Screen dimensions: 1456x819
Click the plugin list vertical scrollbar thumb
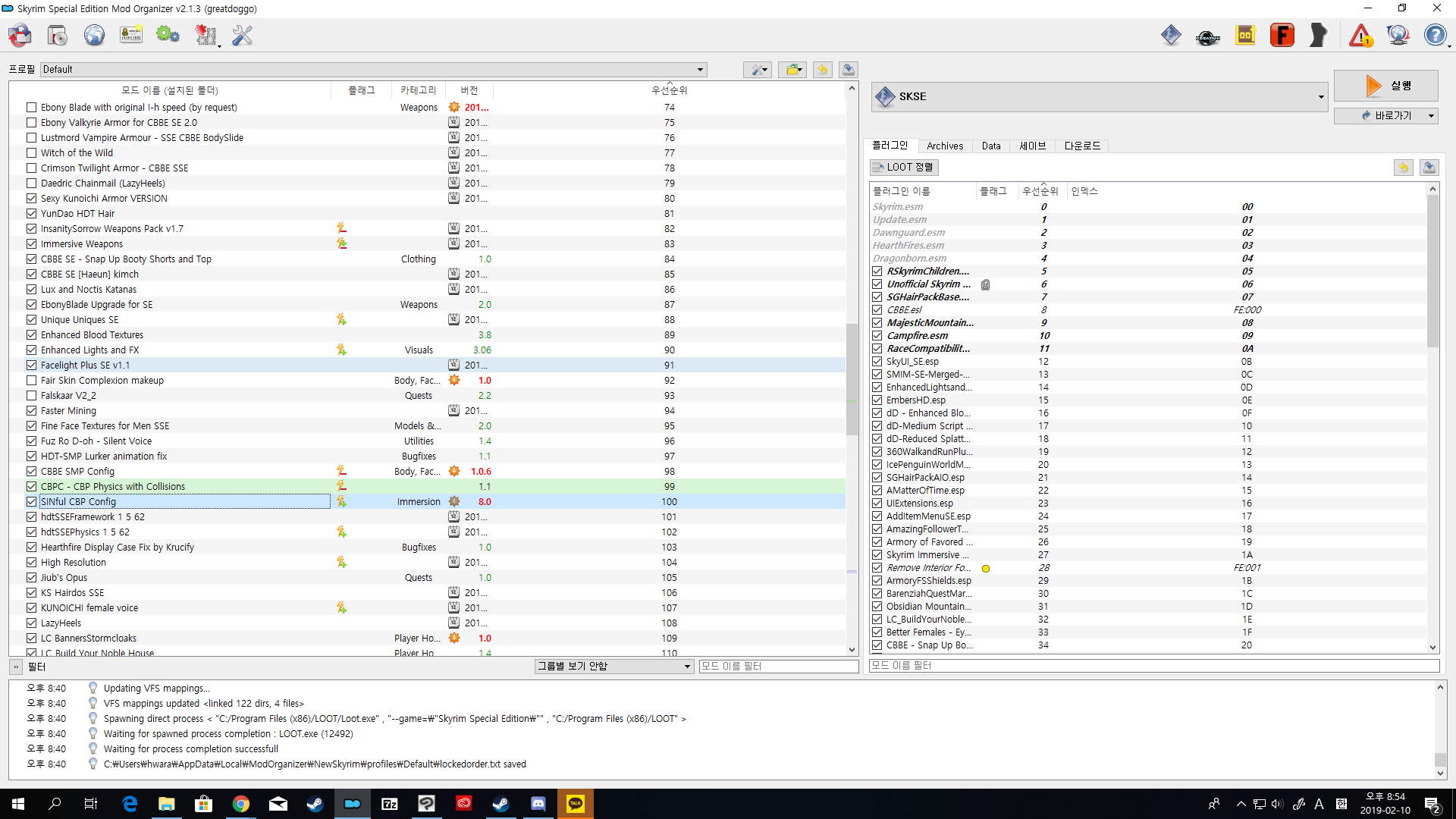click(1432, 271)
